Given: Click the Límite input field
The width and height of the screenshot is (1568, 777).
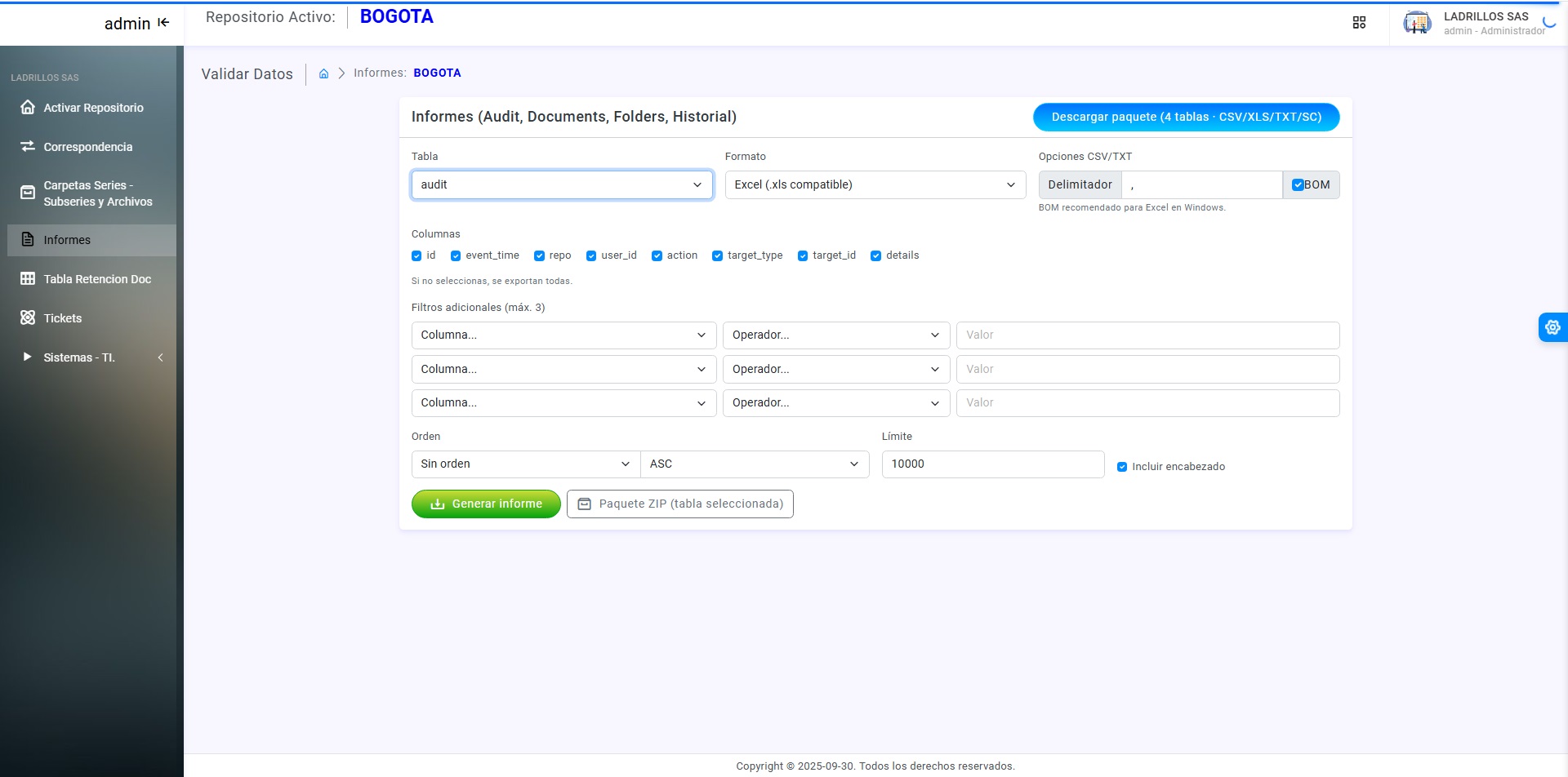Looking at the screenshot, I should (992, 464).
